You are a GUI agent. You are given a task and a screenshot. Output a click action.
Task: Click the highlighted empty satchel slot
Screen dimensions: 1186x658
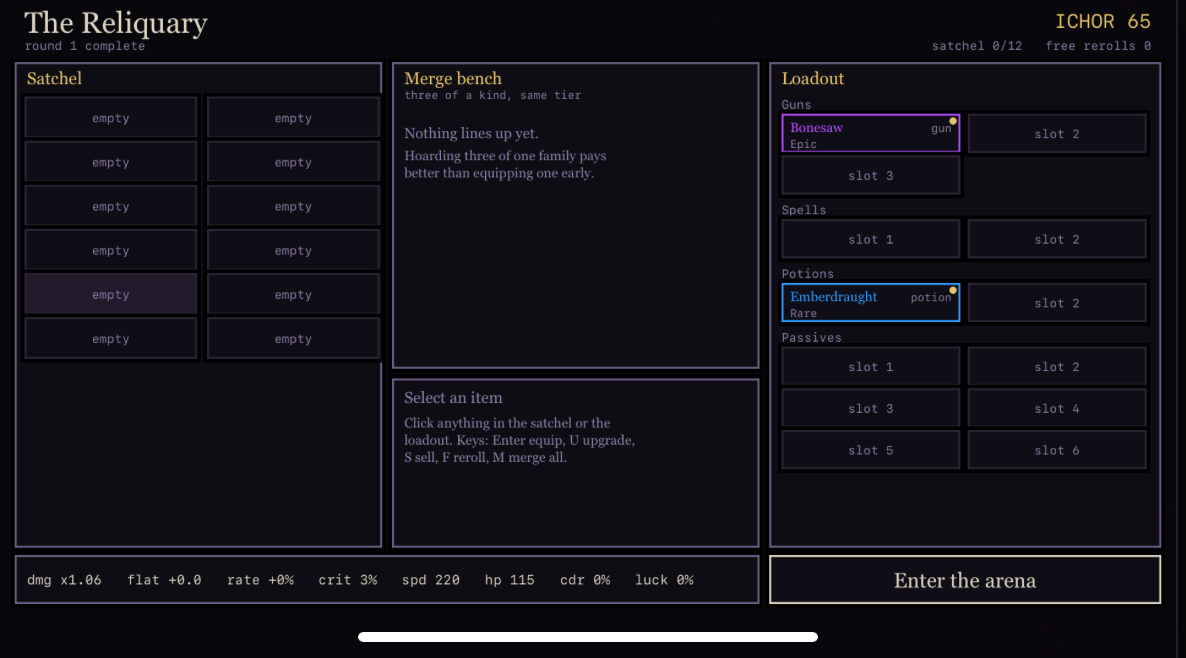tap(110, 294)
